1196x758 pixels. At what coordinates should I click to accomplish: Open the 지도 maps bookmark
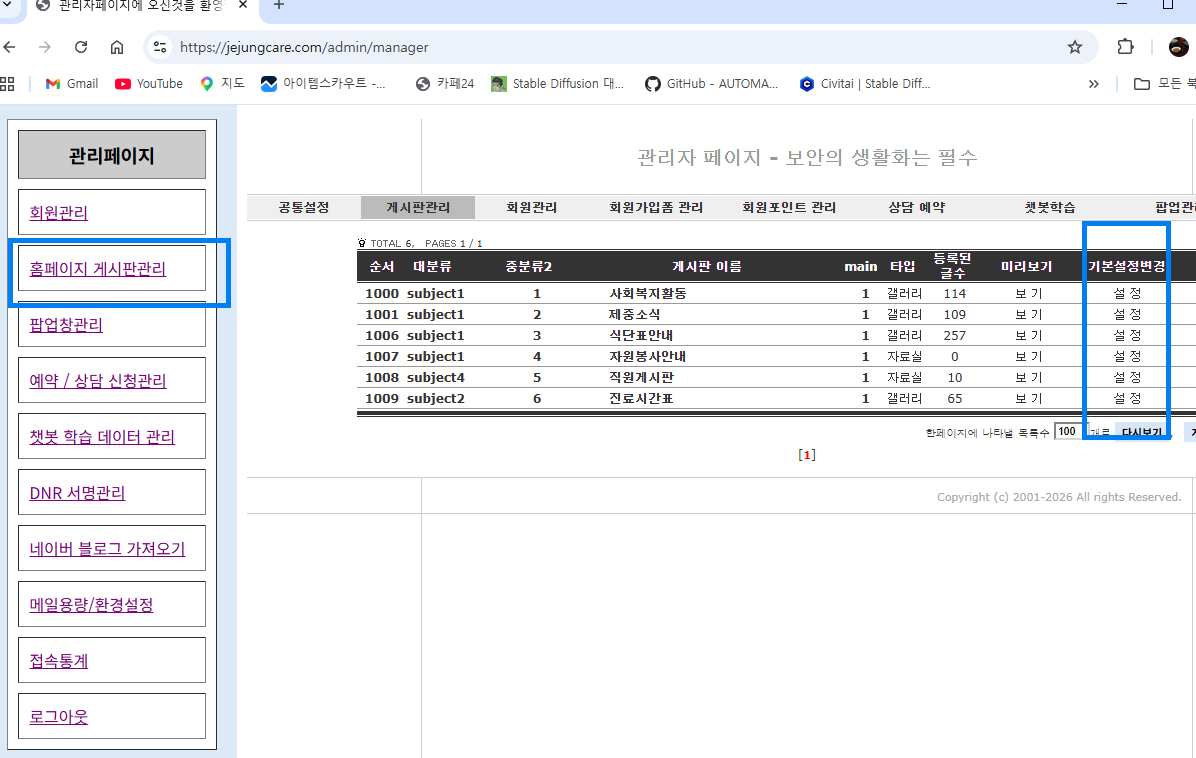(222, 84)
